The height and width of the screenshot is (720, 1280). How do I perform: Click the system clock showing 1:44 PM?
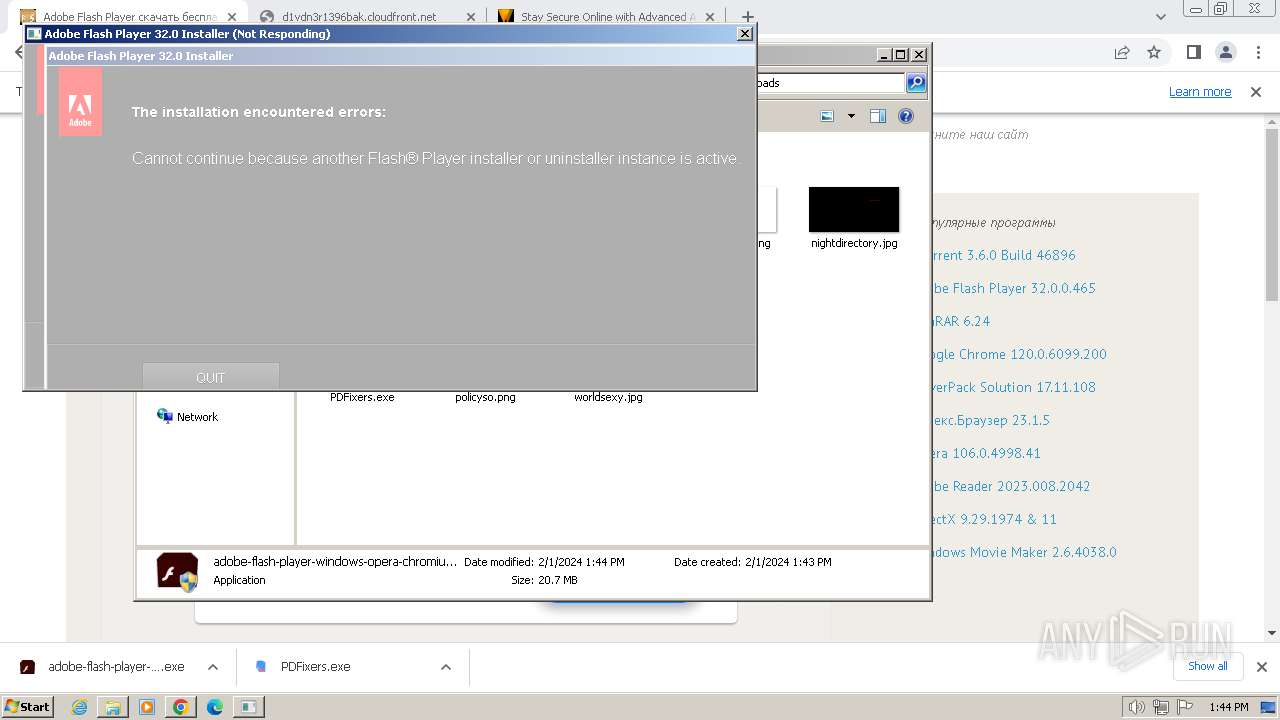pyautogui.click(x=1229, y=707)
